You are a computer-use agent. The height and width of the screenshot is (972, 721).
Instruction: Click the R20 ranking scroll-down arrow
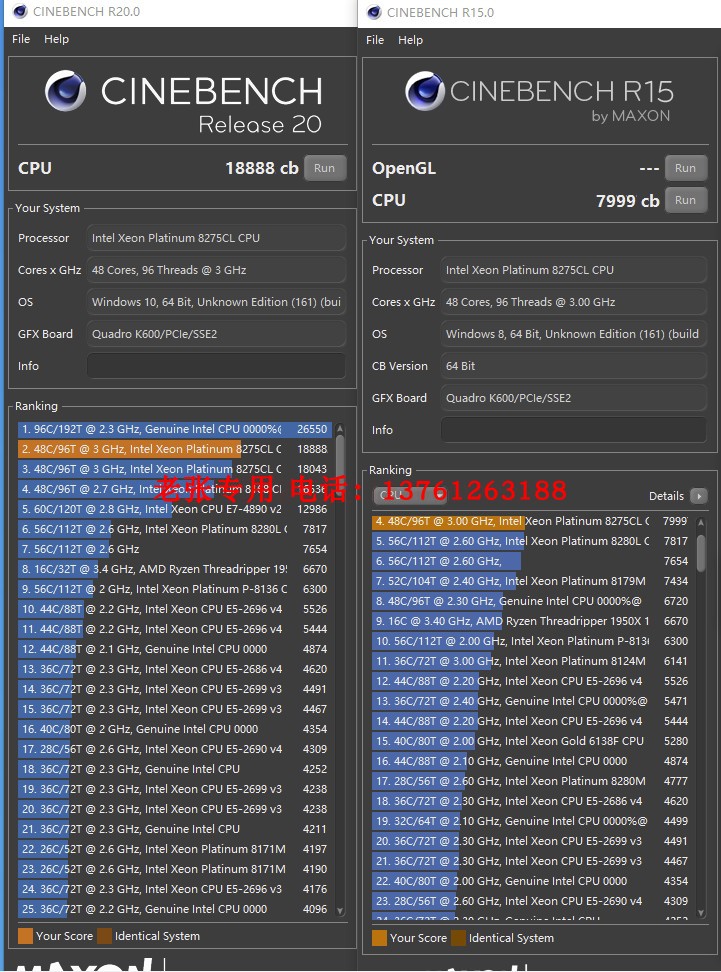[340, 911]
